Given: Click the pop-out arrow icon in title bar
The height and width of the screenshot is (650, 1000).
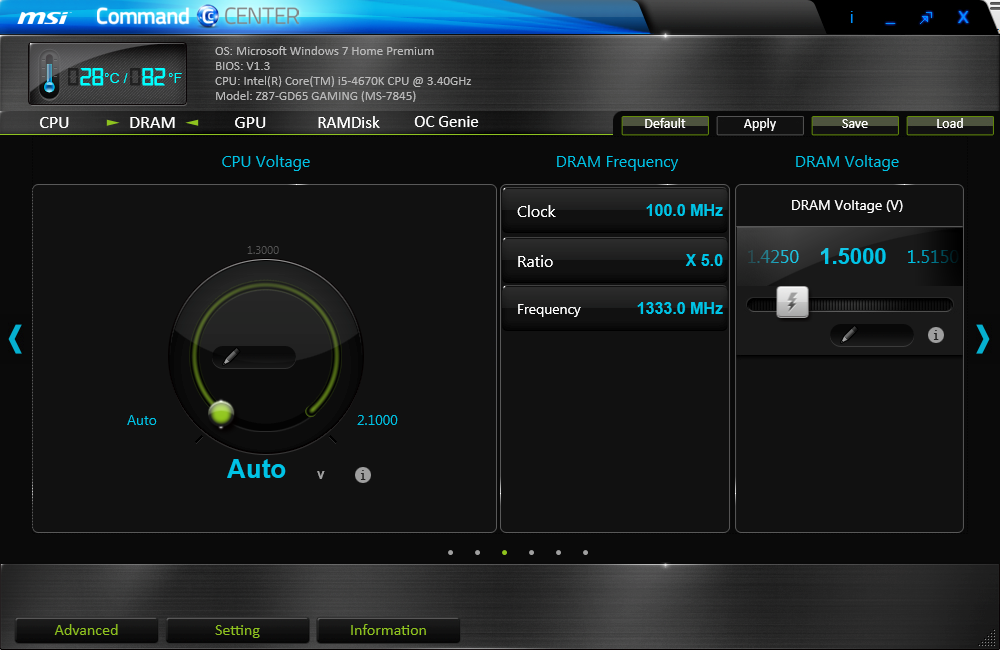Looking at the screenshot, I should tap(926, 18).
